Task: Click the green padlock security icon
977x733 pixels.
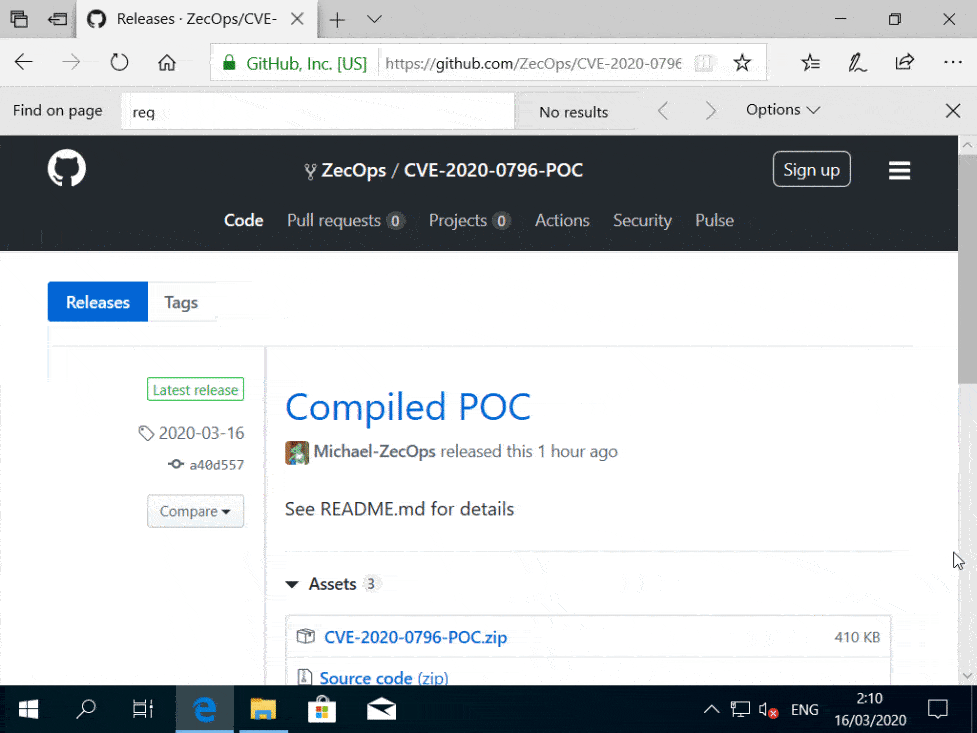Action: [229, 62]
